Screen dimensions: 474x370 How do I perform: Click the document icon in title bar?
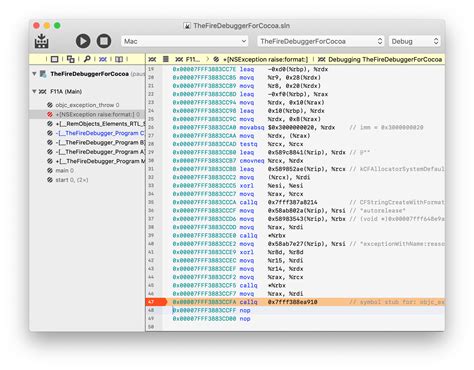(x=187, y=26)
